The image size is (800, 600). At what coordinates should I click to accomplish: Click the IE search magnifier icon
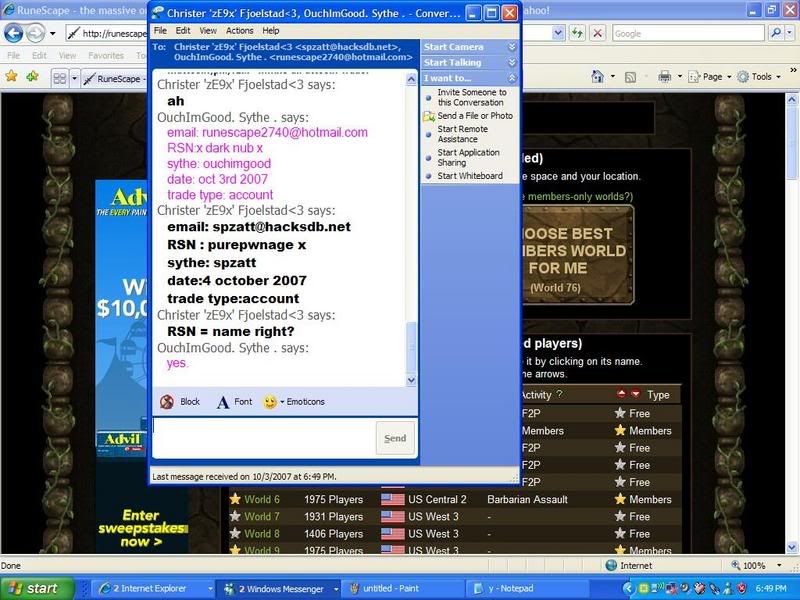pos(776,33)
